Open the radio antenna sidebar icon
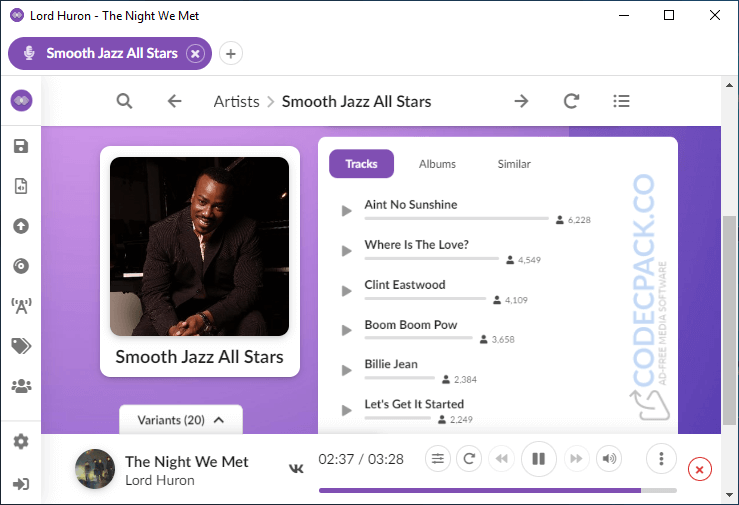Viewport: 739px width, 505px height. [21, 306]
